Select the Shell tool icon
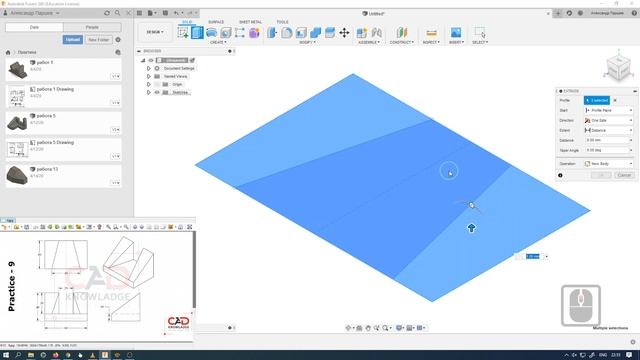The height and width of the screenshot is (360, 640). coord(301,33)
